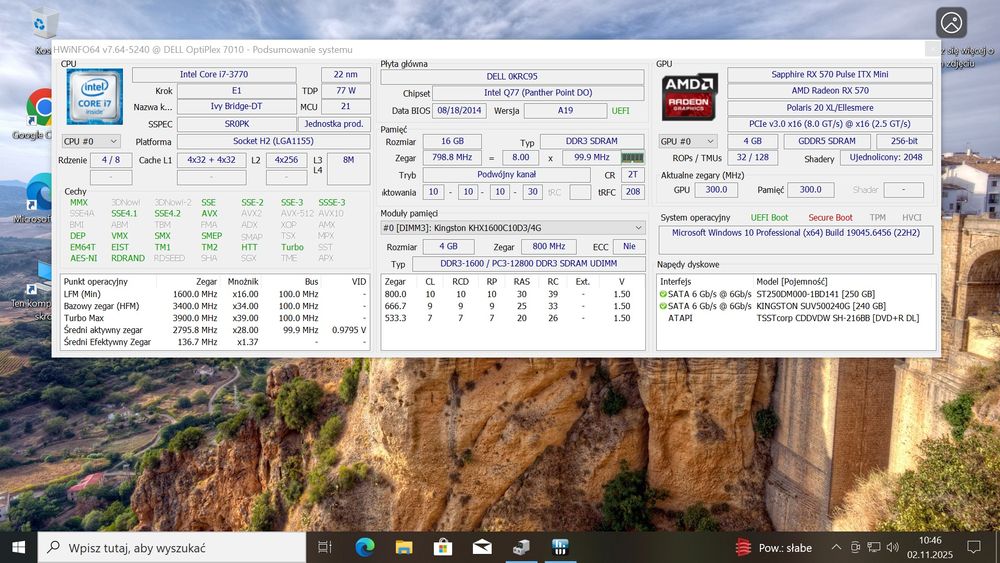This screenshot has height=563, width=1000.
Task: Expand the GPU #0 selector dropdown
Action: coord(688,141)
